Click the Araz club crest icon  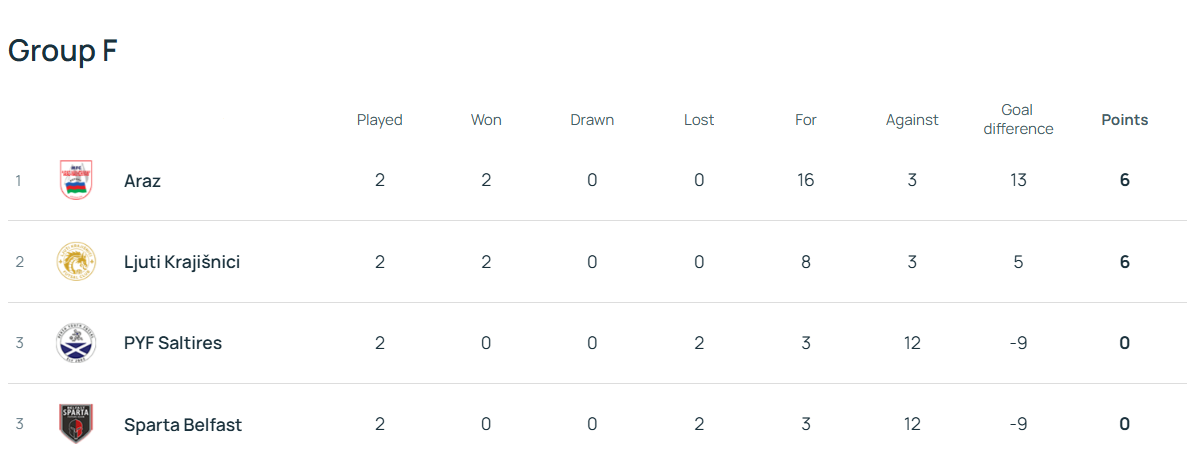[76, 180]
